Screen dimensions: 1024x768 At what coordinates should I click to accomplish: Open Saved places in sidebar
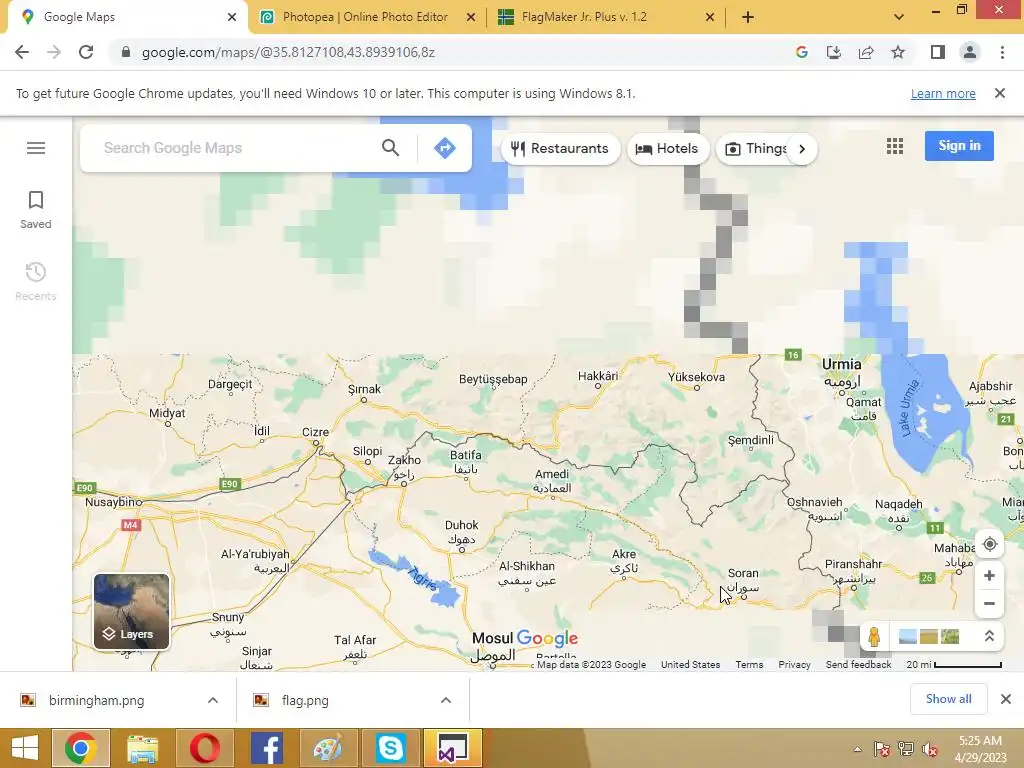coord(36,210)
